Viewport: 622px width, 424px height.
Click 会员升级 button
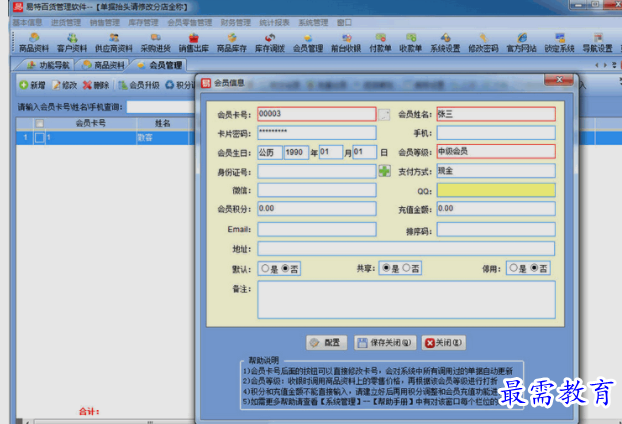click(x=139, y=85)
